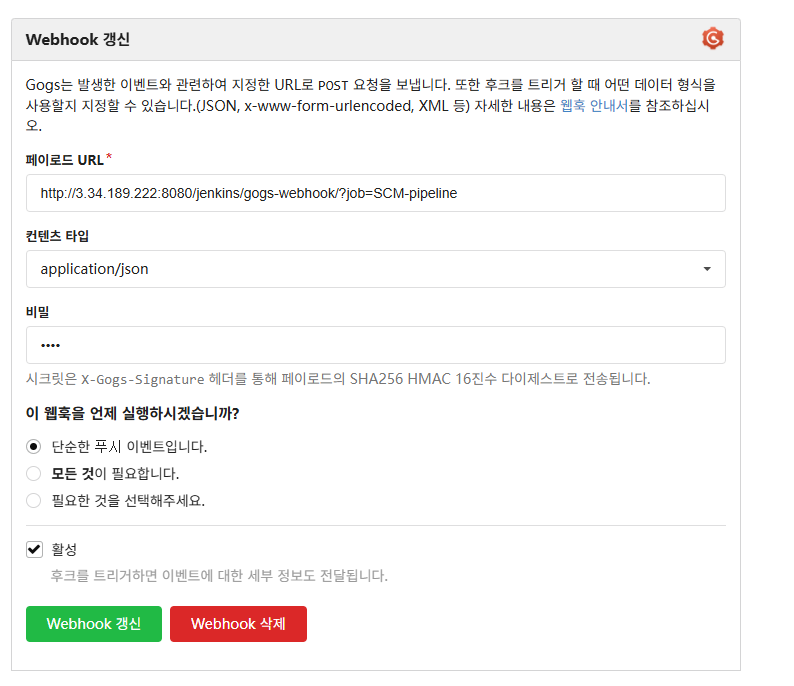Click the X-Gogs-Signature help text
The width and height of the screenshot is (794, 686).
338,379
